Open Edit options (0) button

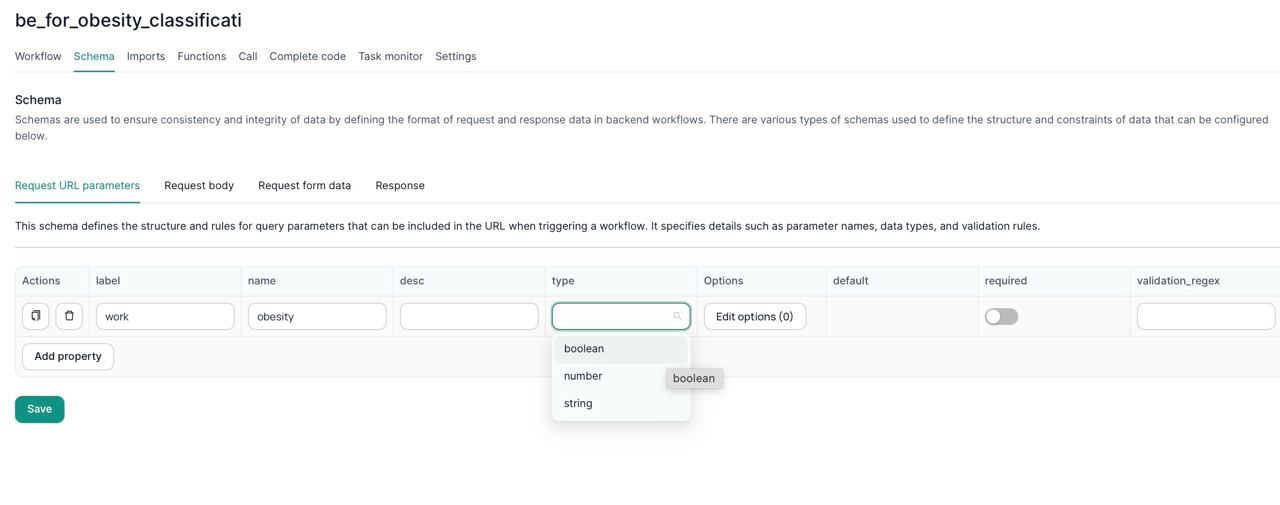point(754,316)
